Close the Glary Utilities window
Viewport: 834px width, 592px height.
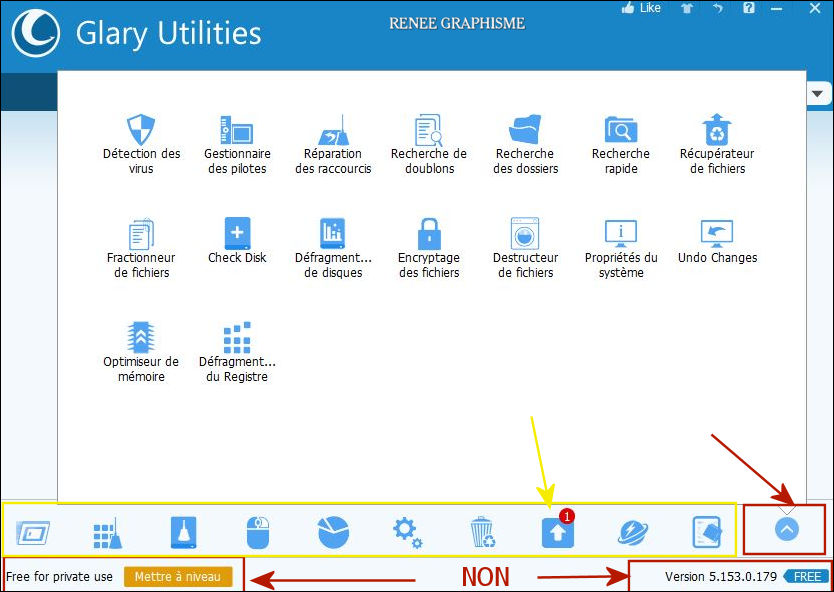[x=815, y=8]
